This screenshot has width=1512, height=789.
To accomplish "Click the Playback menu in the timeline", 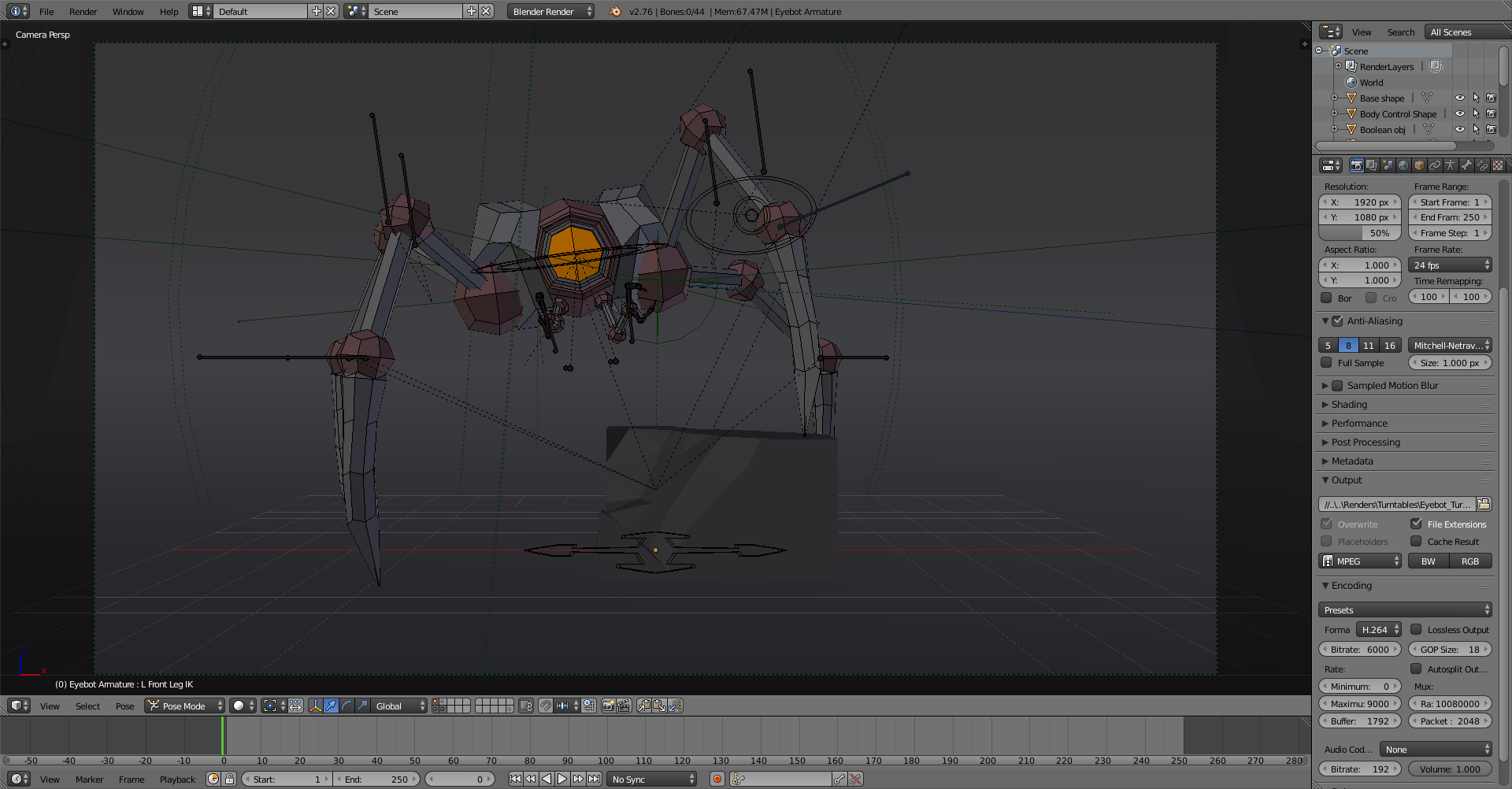I will (177, 779).
